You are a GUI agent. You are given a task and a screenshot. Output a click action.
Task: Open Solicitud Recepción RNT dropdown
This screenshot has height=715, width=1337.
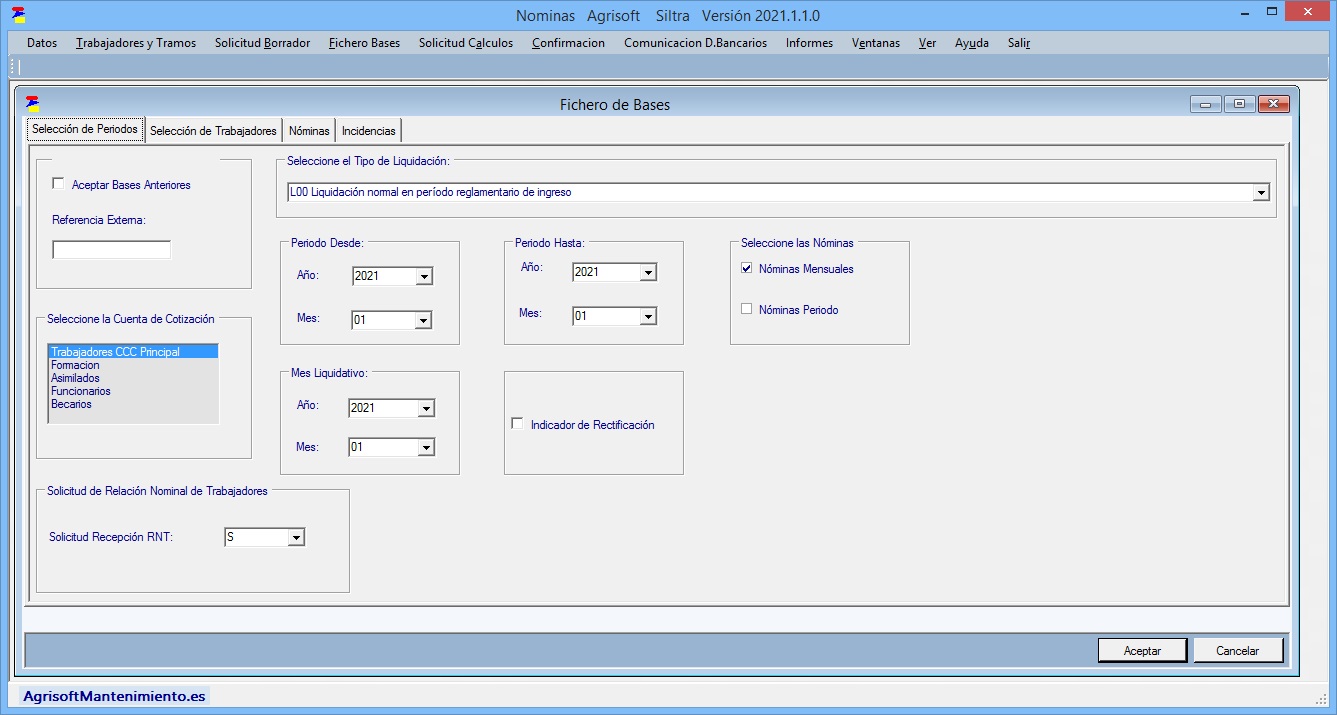pos(295,538)
